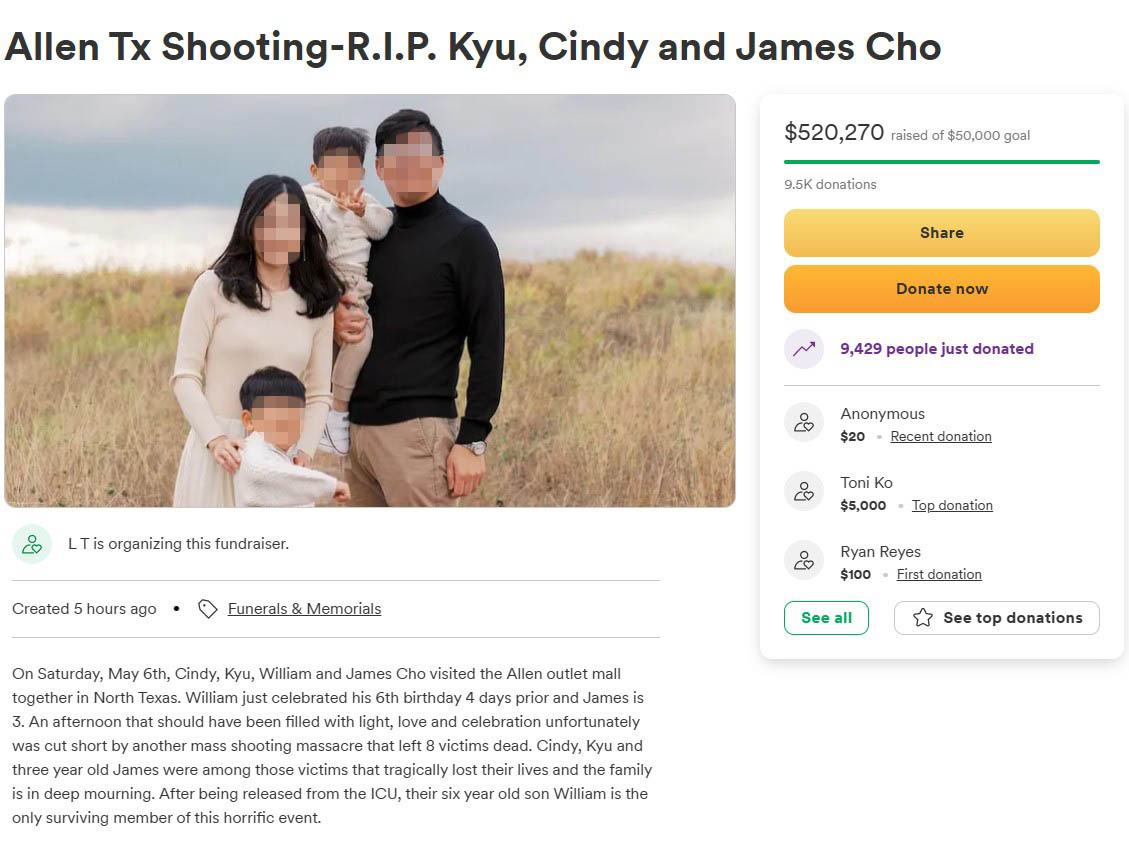Click the 9,429 people just donated text

pos(936,349)
